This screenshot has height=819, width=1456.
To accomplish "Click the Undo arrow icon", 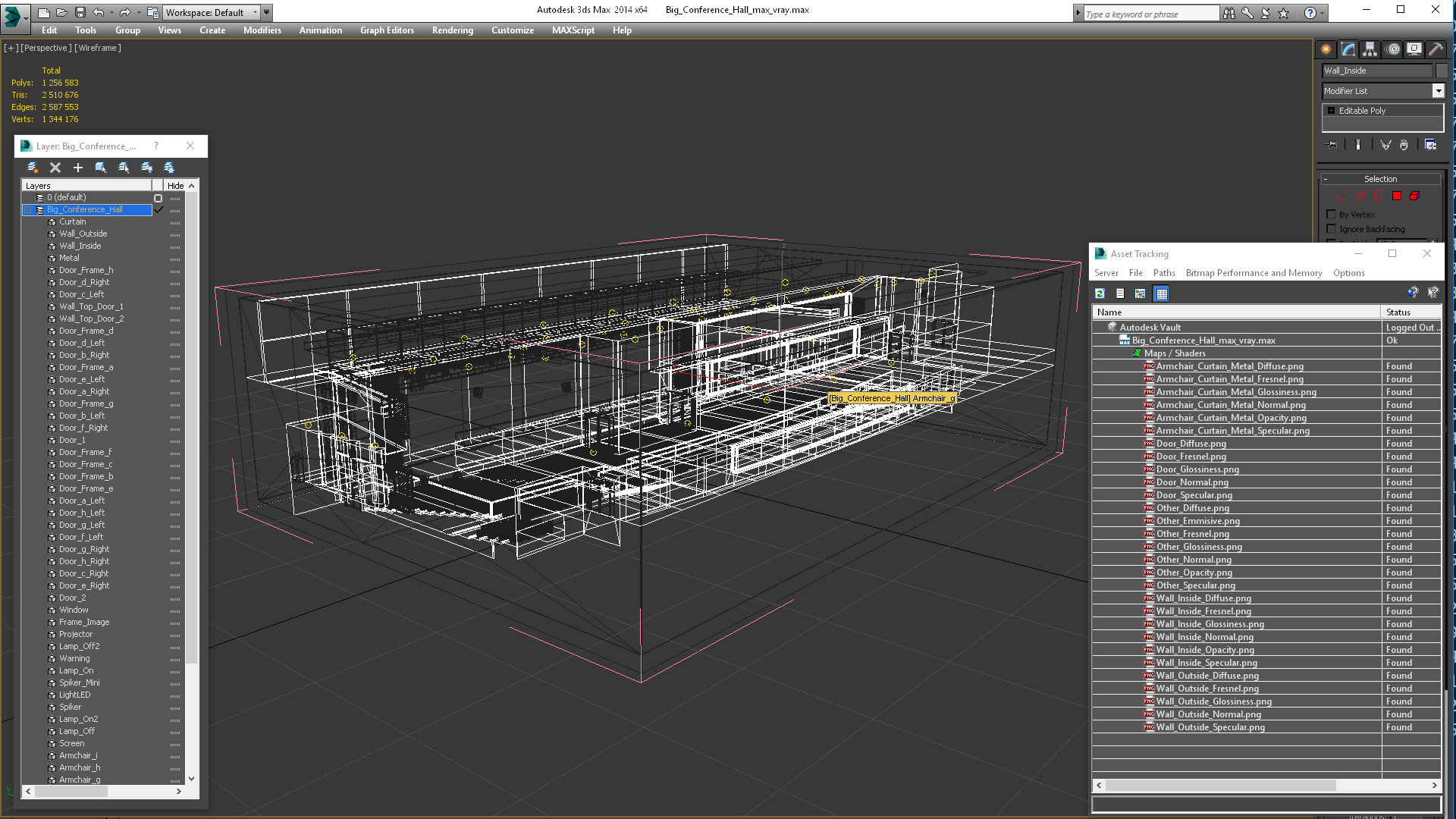I will (x=98, y=12).
